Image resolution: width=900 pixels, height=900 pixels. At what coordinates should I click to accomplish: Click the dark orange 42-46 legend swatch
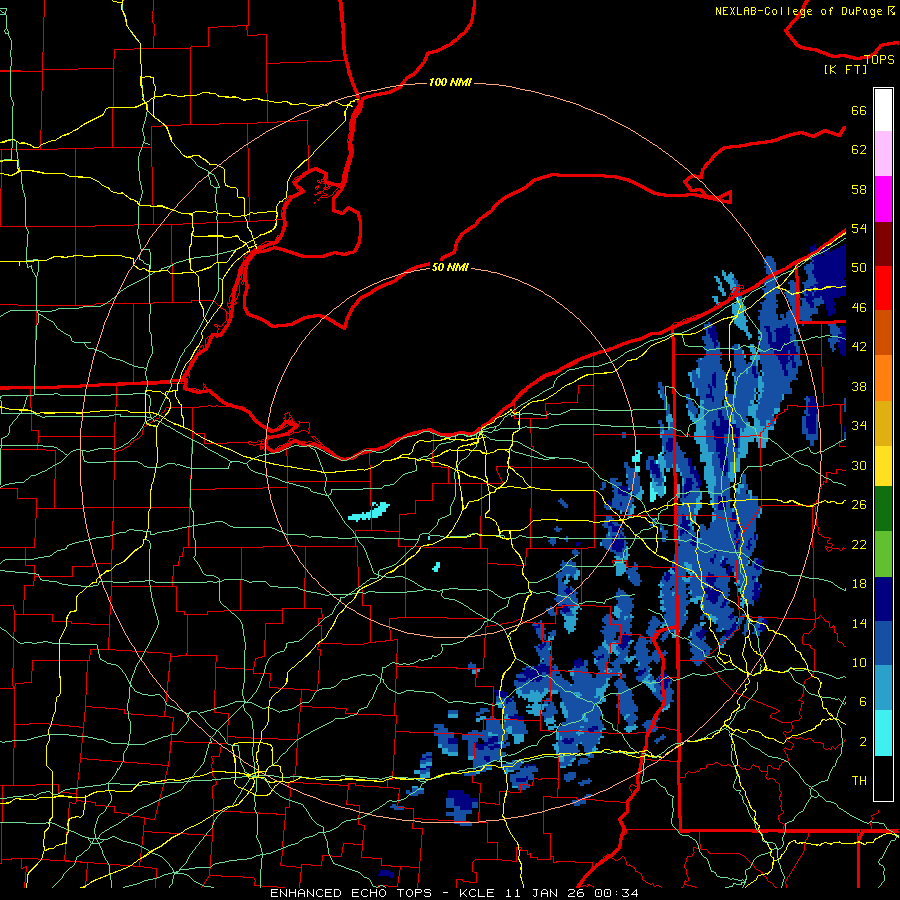[x=883, y=333]
